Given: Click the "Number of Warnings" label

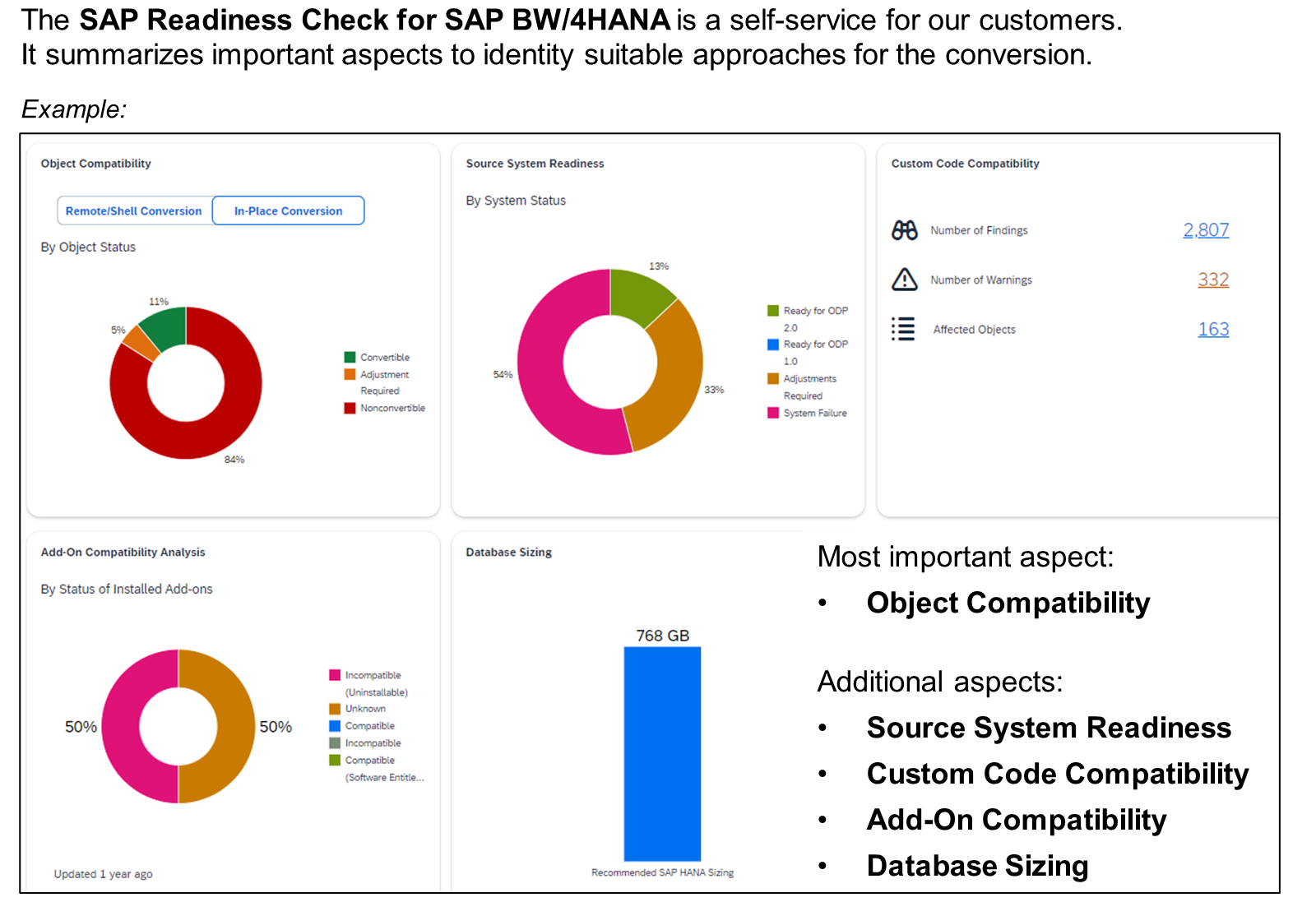Looking at the screenshot, I should pos(981,280).
